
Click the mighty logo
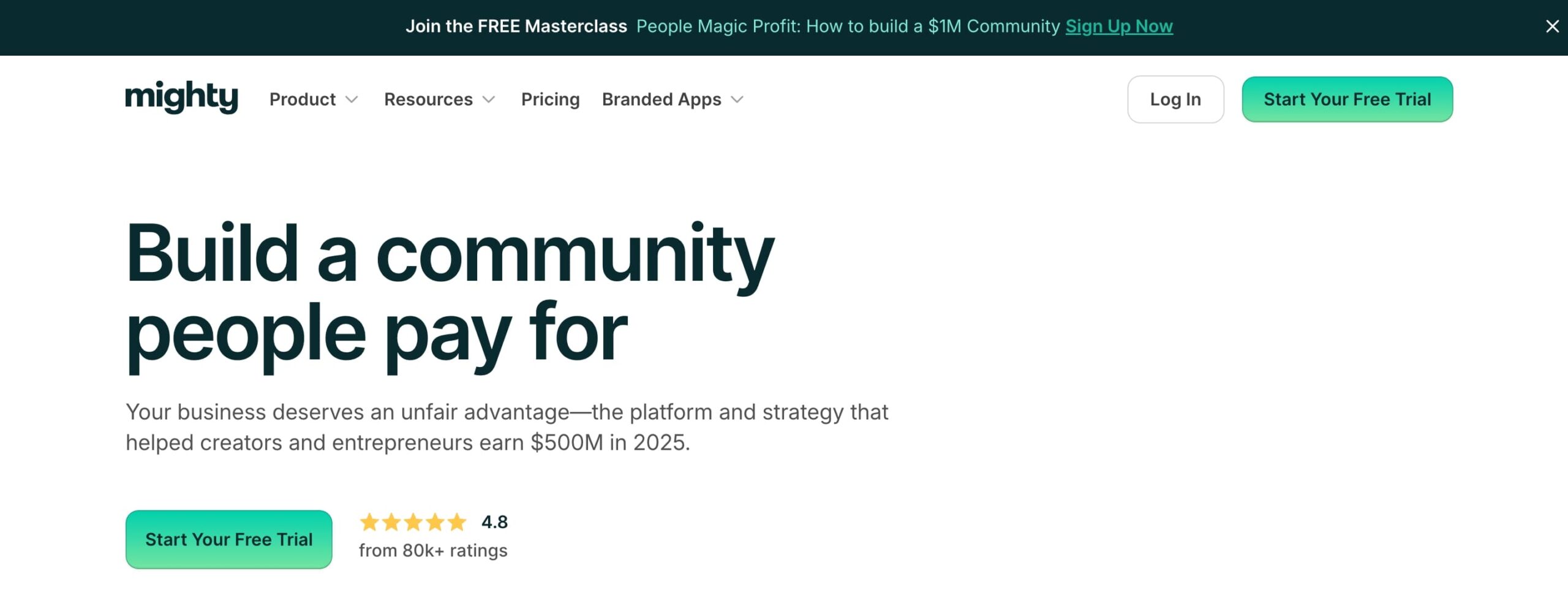coord(181,97)
